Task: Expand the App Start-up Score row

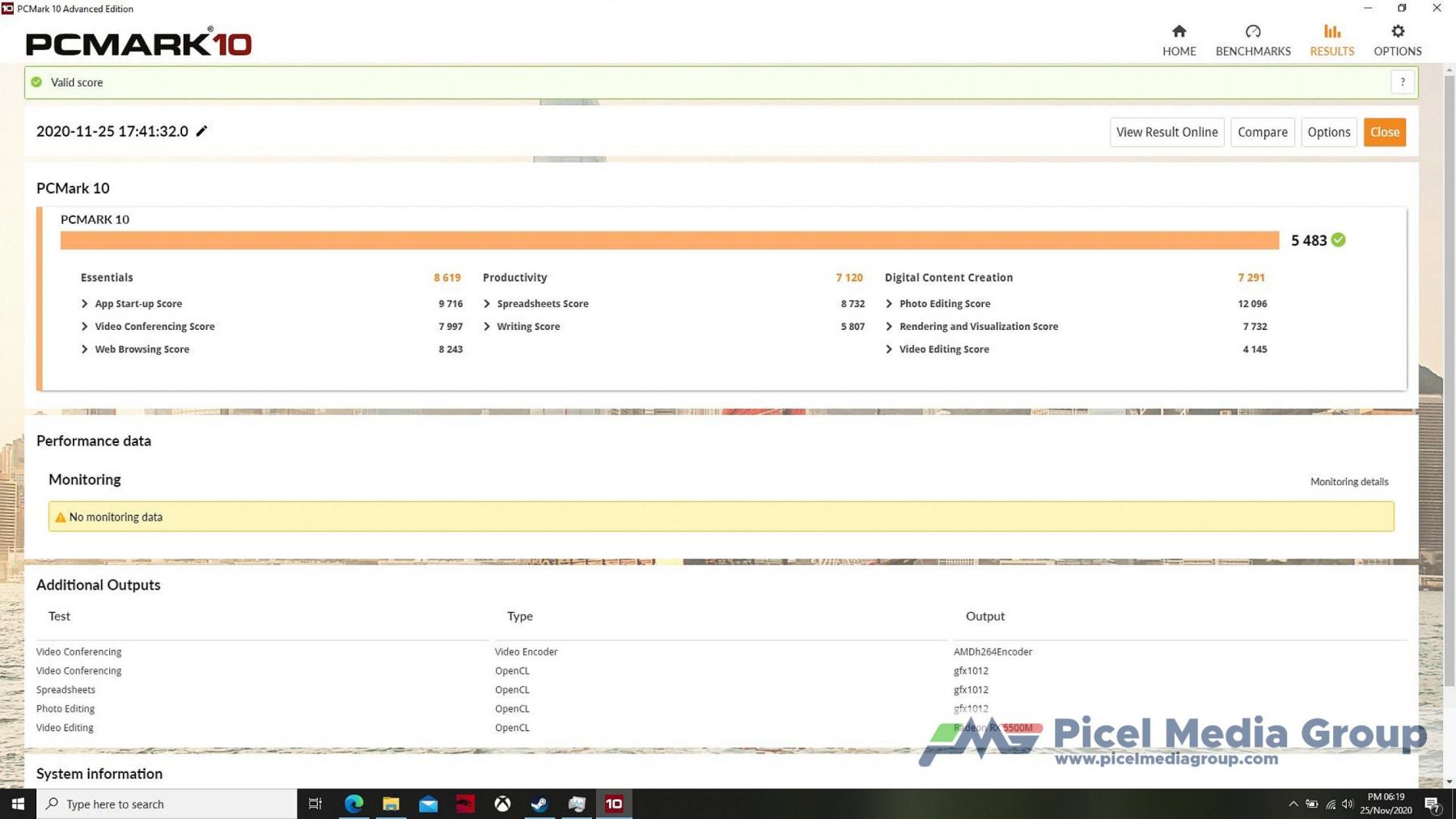Action: pyautogui.click(x=85, y=304)
